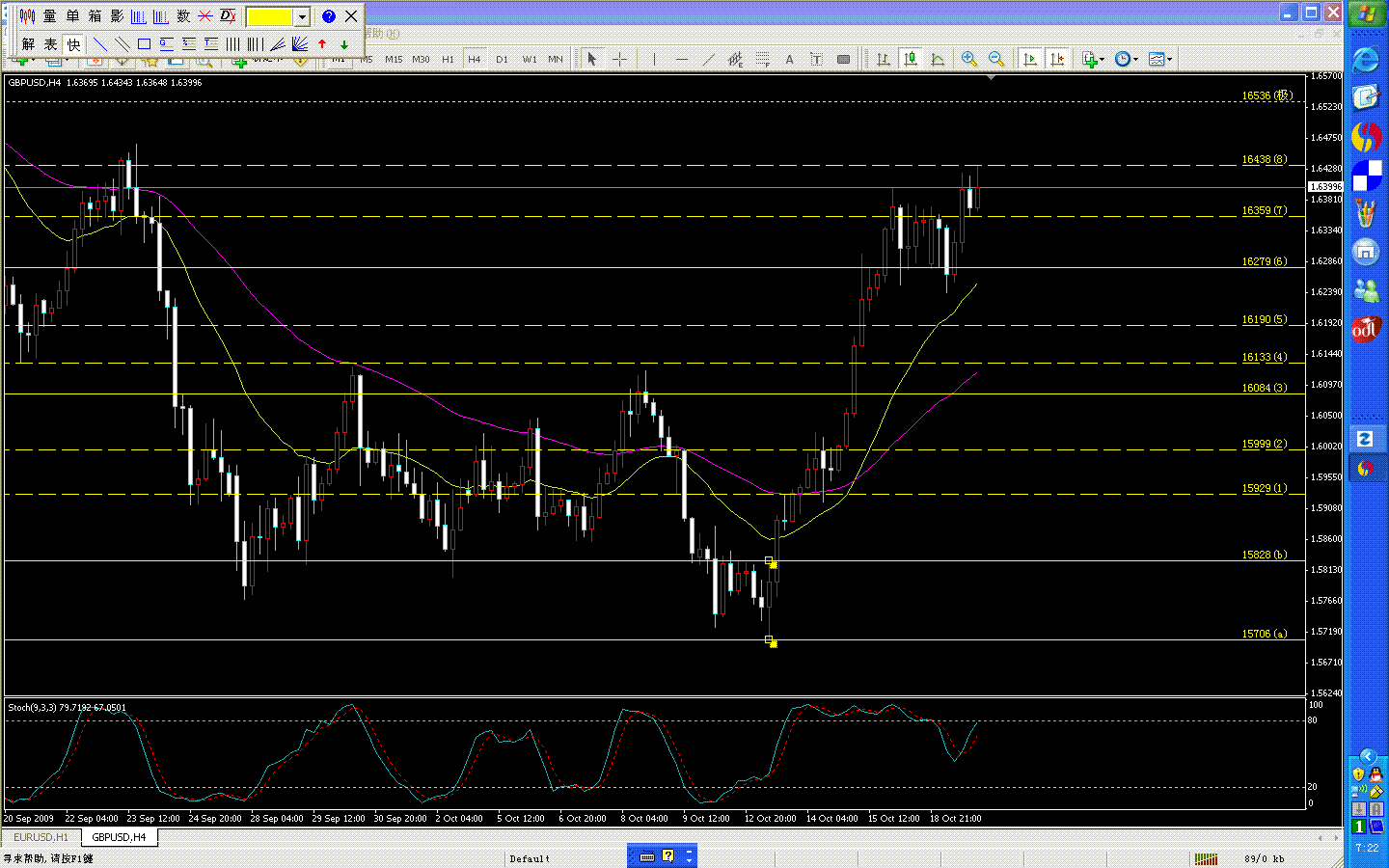Switch to the EURUSD,H1 chart tab
The image size is (1389, 868).
(41, 837)
